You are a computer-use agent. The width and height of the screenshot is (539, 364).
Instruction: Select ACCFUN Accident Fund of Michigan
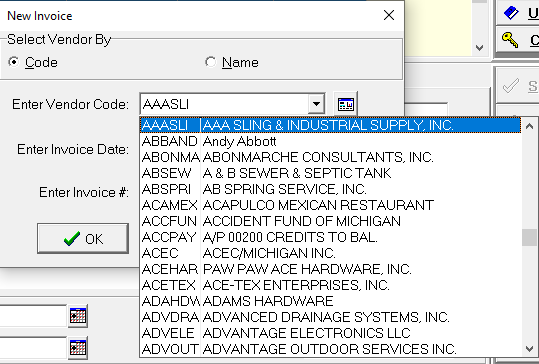click(x=331, y=221)
